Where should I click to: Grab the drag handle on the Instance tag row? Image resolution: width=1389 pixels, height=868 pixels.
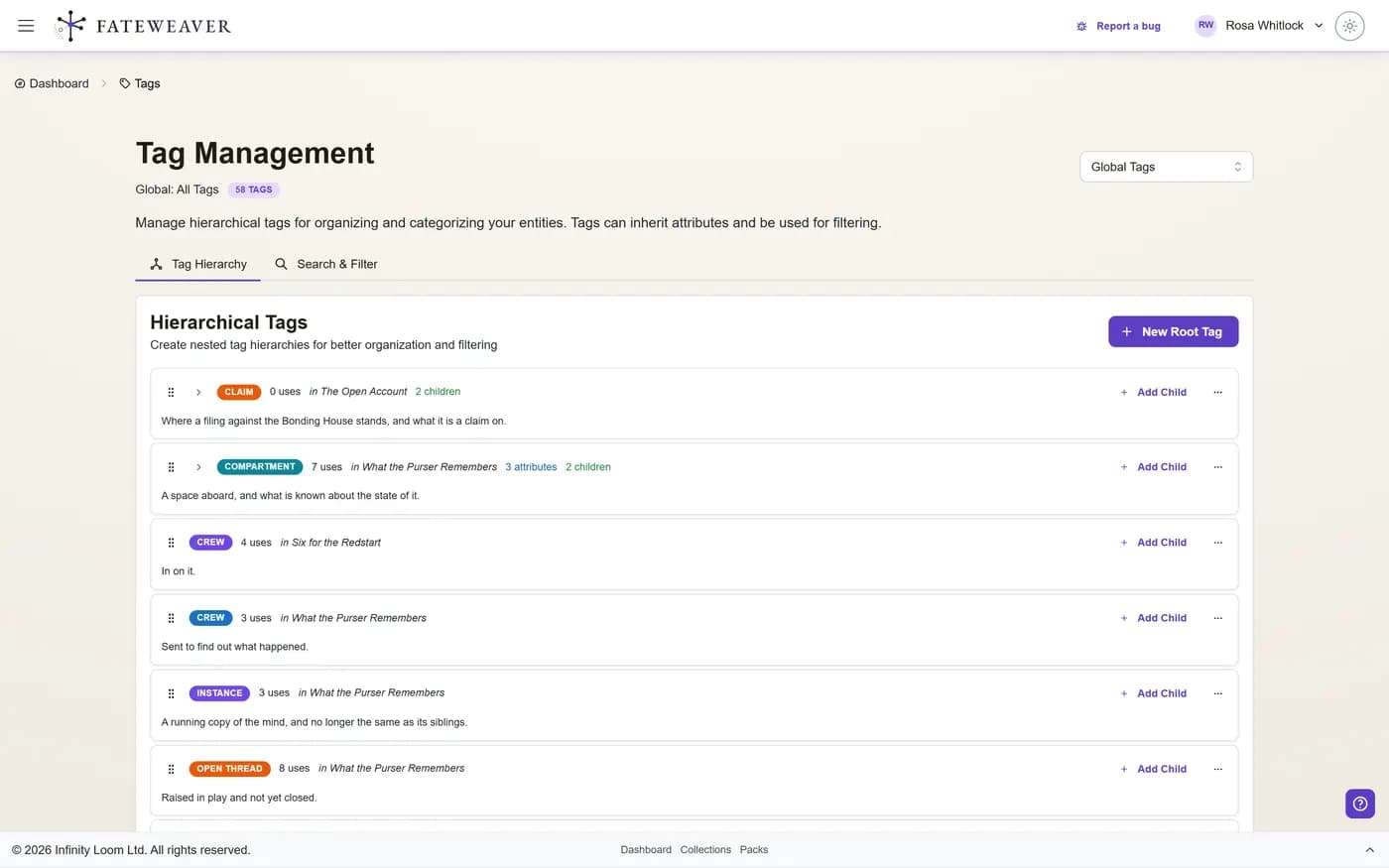click(171, 693)
